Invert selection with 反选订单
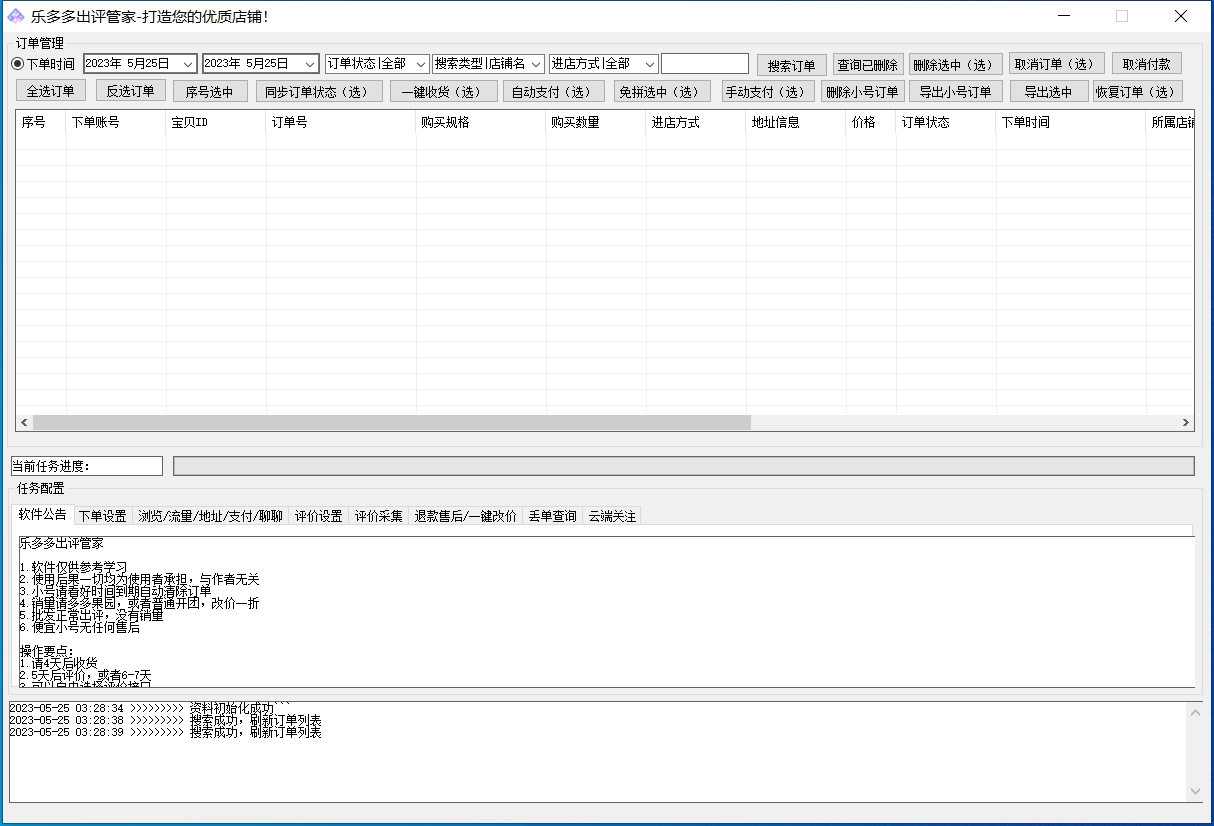 tap(131, 90)
